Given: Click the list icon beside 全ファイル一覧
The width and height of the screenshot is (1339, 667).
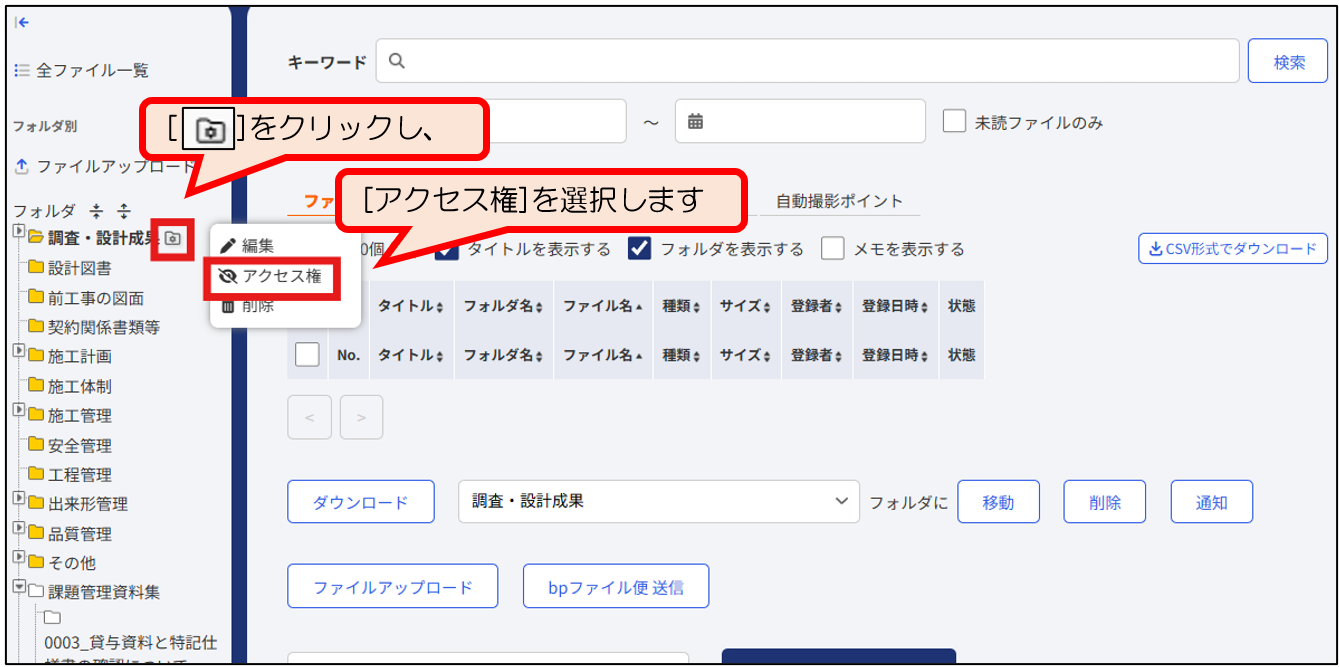Looking at the screenshot, I should [22, 70].
